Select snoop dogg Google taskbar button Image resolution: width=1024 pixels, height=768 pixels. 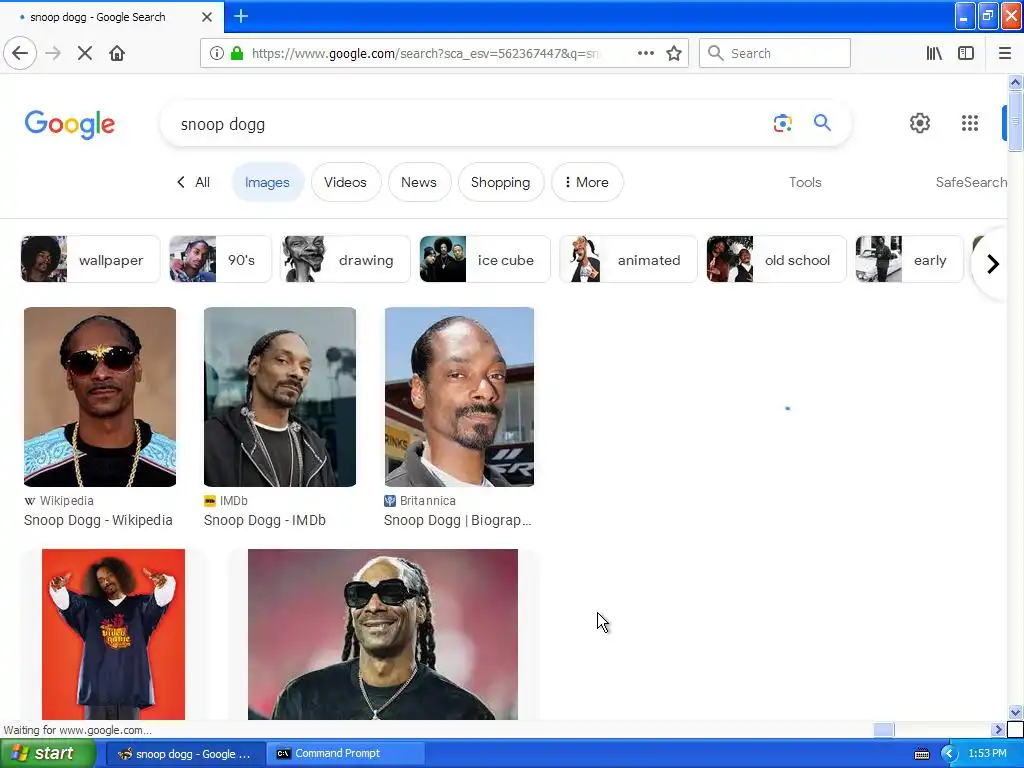pyautogui.click(x=185, y=754)
